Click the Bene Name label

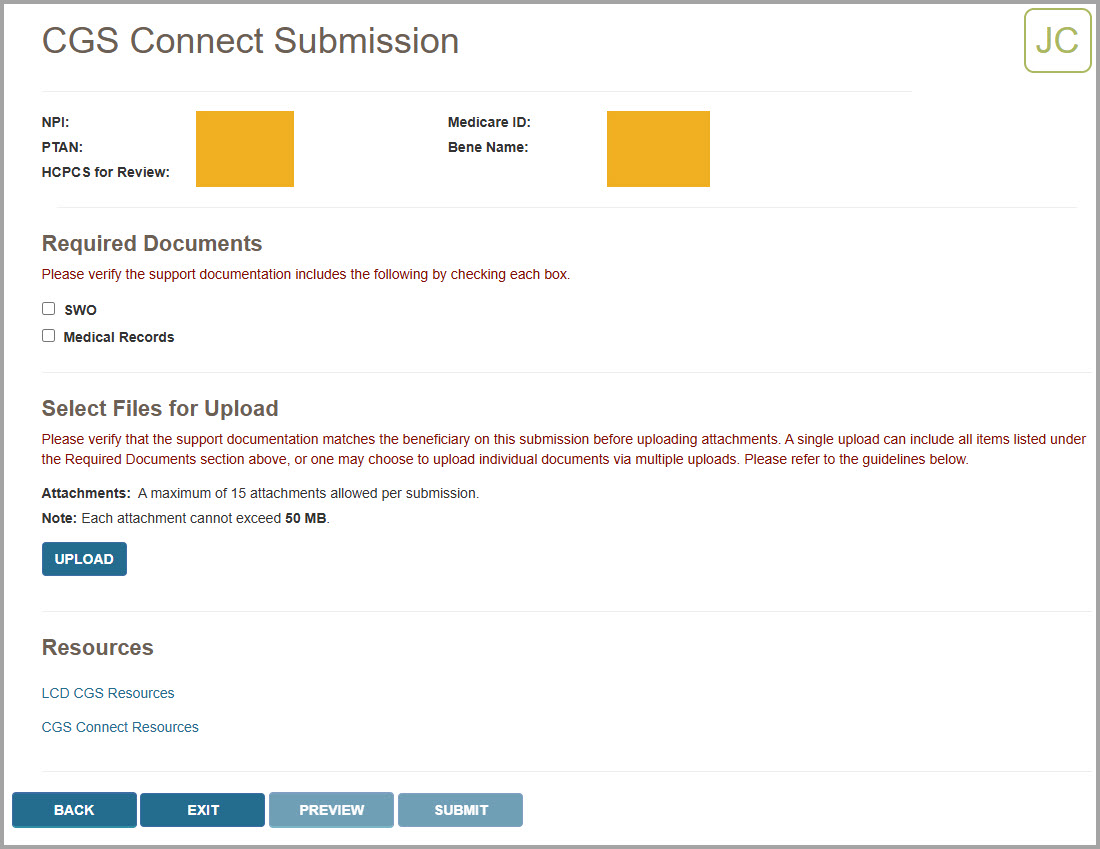pyautogui.click(x=488, y=147)
